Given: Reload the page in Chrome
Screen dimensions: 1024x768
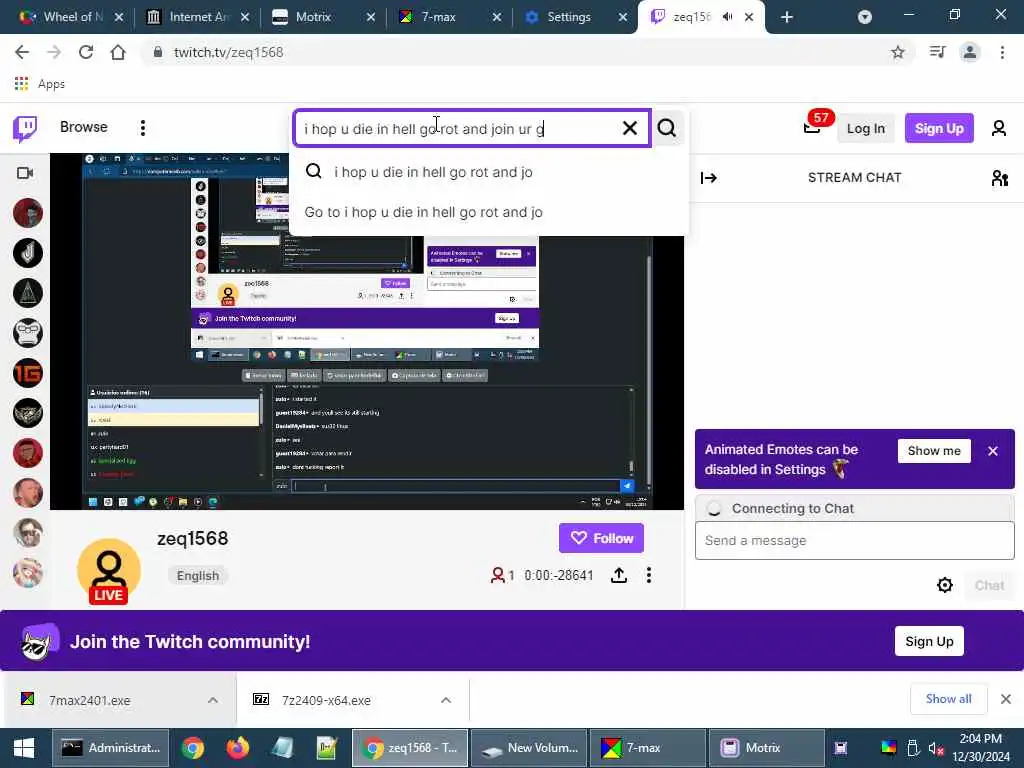Looking at the screenshot, I should click(86, 52).
